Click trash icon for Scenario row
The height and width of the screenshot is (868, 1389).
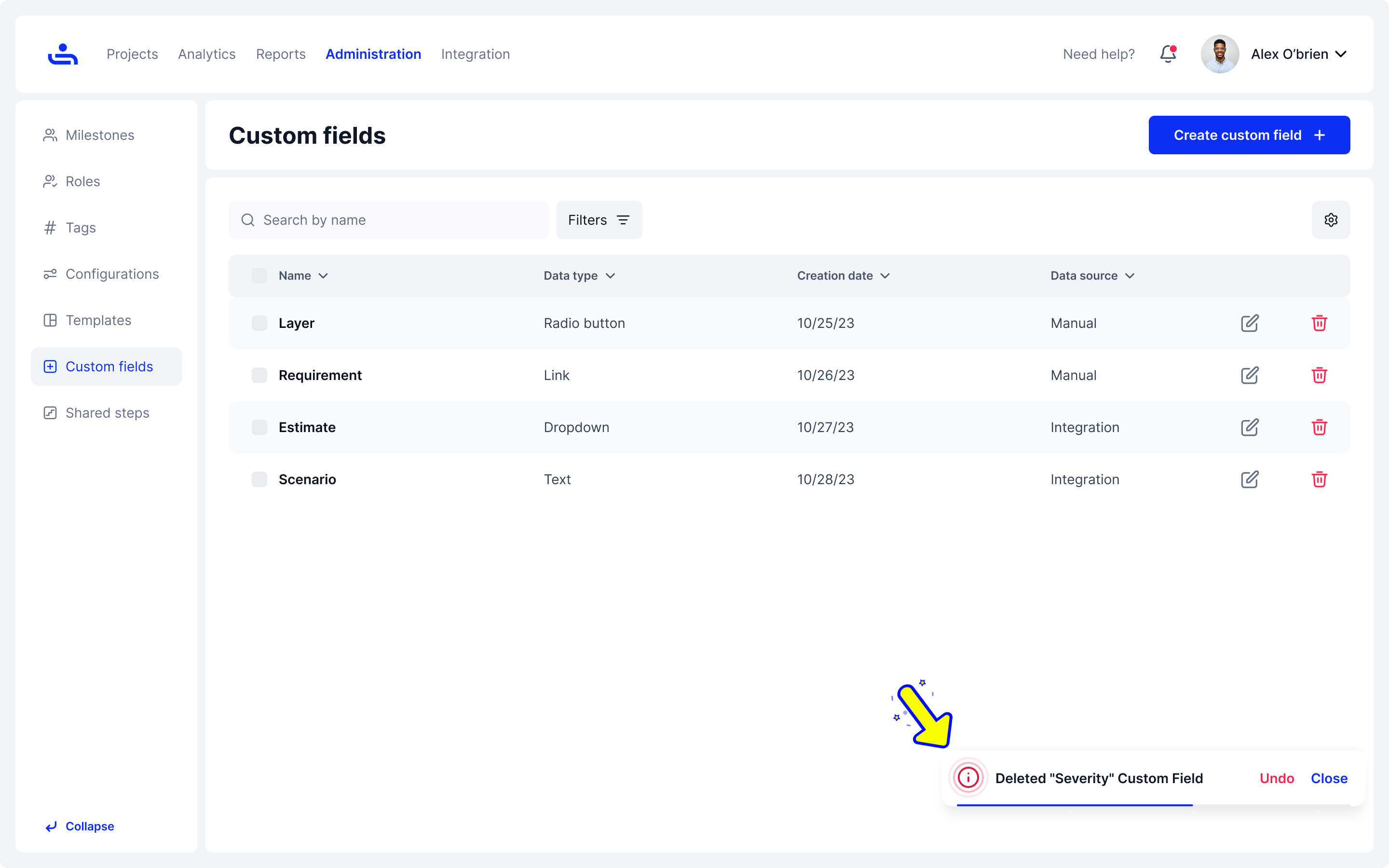(1319, 479)
